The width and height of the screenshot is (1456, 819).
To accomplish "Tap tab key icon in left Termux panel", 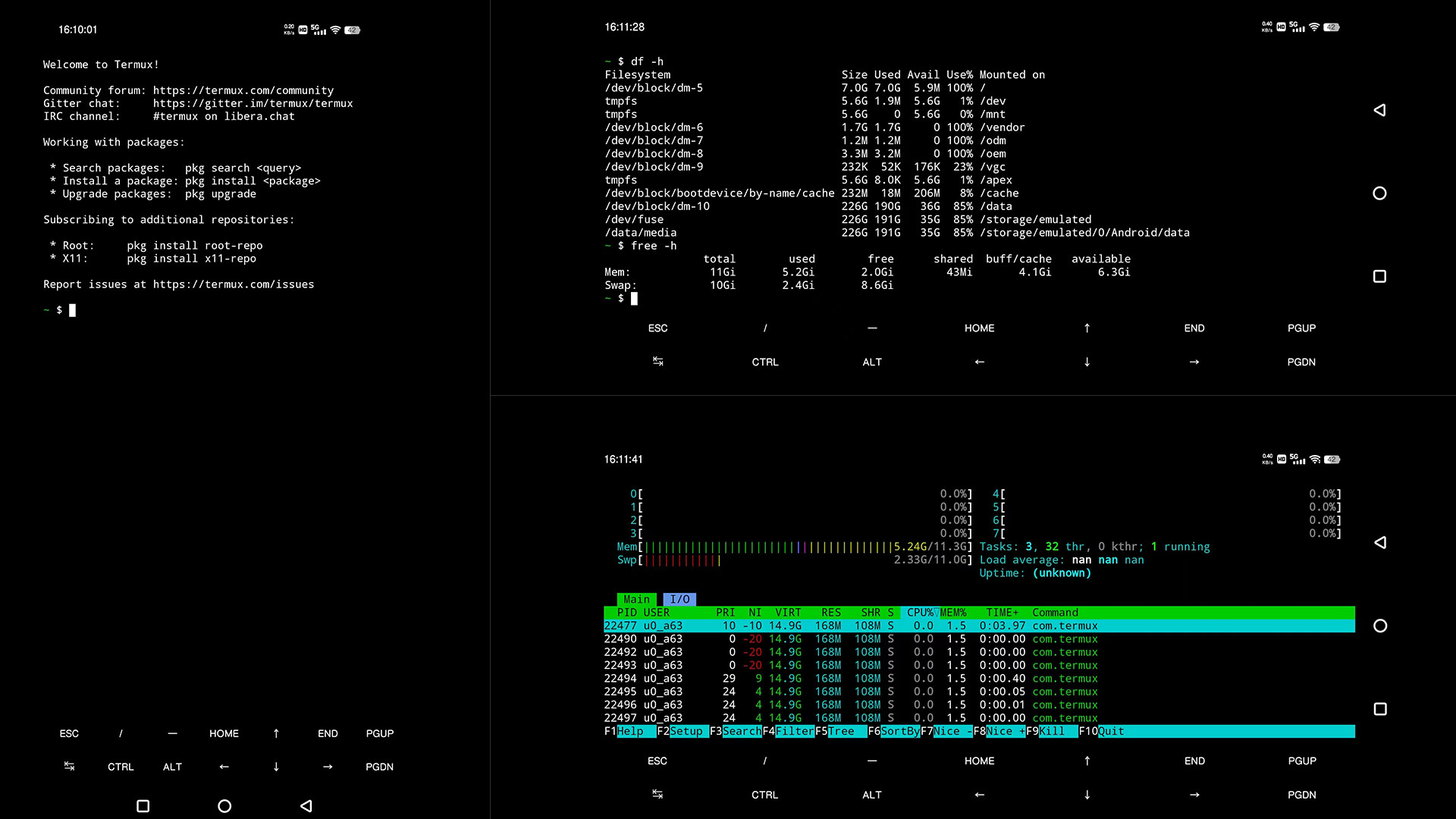I will (69, 767).
